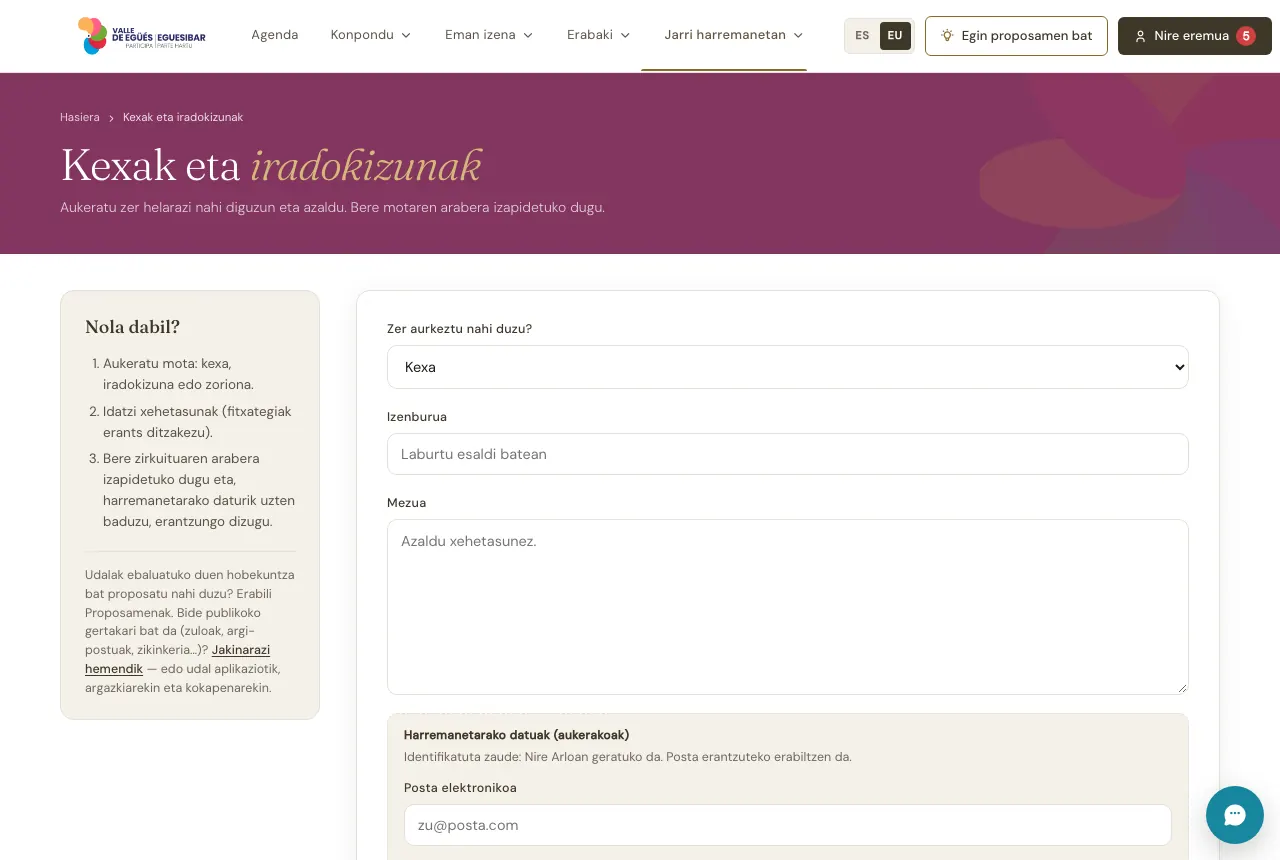Go to Hasiera breadcrumb link
The image size is (1280, 860).
click(x=80, y=118)
